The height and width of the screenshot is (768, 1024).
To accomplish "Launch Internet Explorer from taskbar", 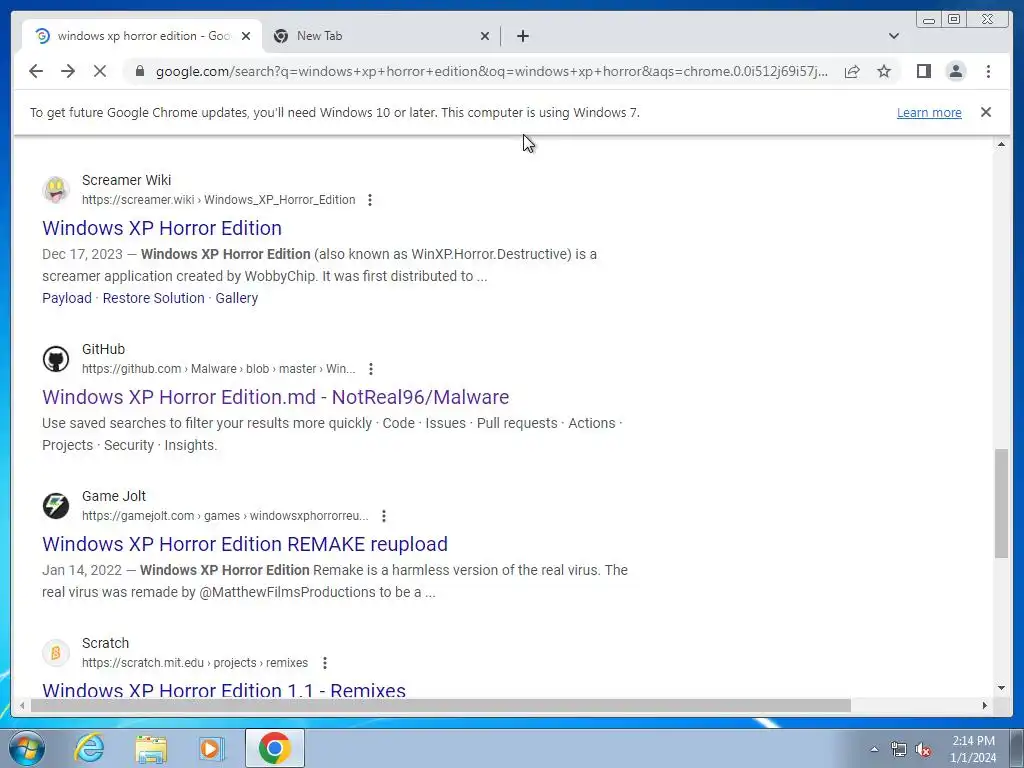I will 89,748.
